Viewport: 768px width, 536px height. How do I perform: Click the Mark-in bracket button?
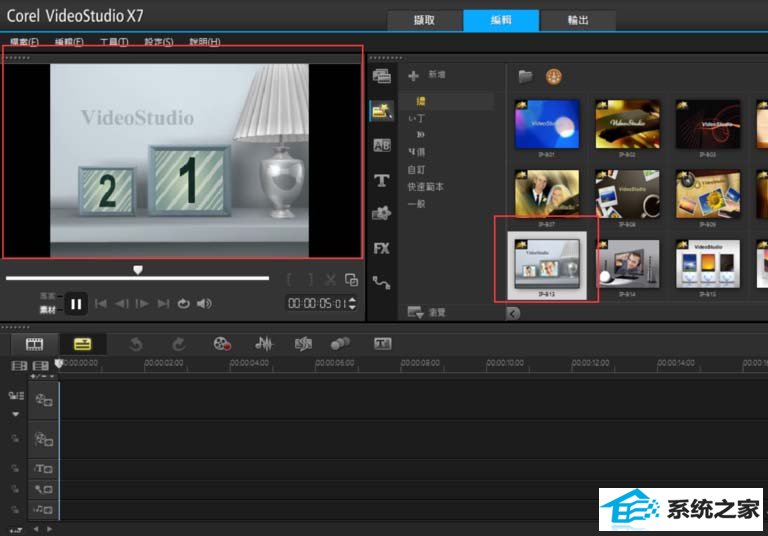290,280
